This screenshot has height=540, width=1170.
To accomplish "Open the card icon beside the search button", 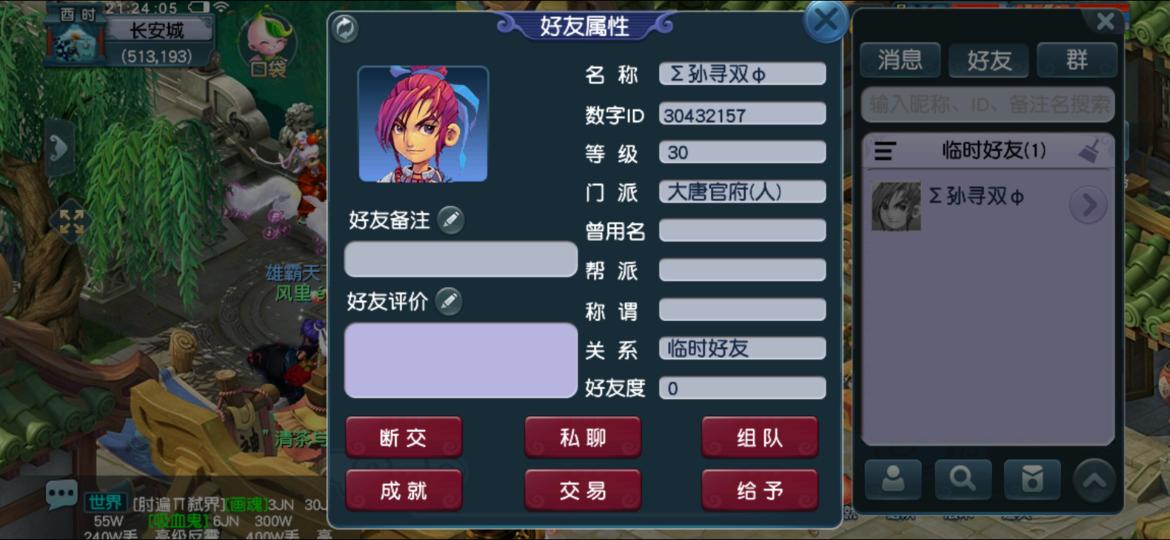I will pos(1032,480).
